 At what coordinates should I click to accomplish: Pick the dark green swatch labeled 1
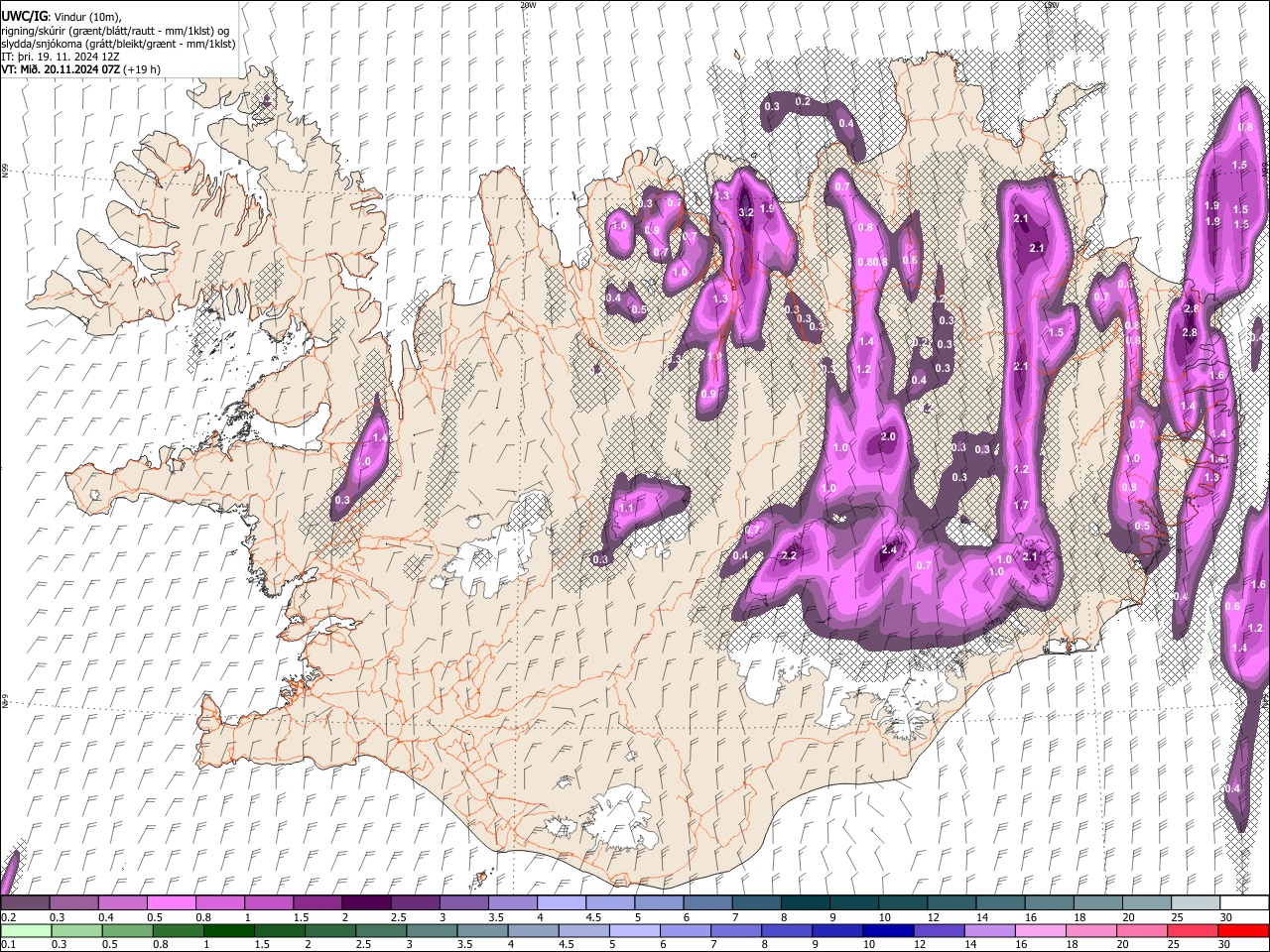pyautogui.click(x=228, y=930)
